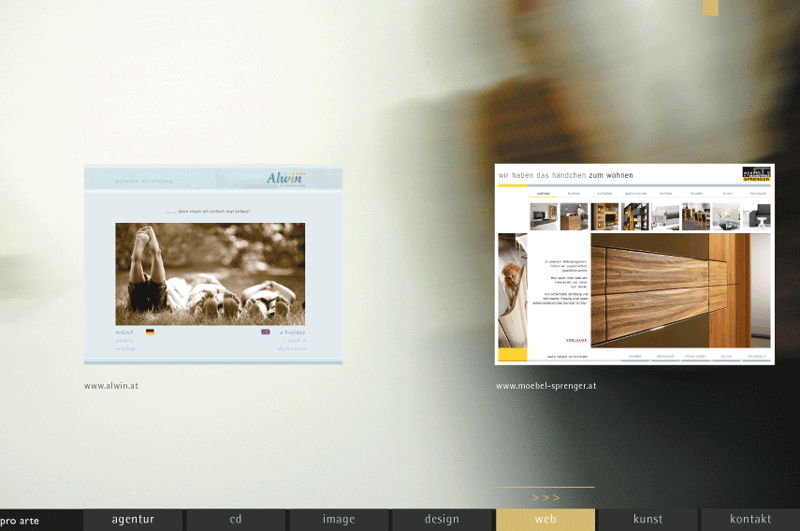Viewport: 800px width, 531px height.
Task: Click the sepia children-in-grass photo
Action: (210, 272)
